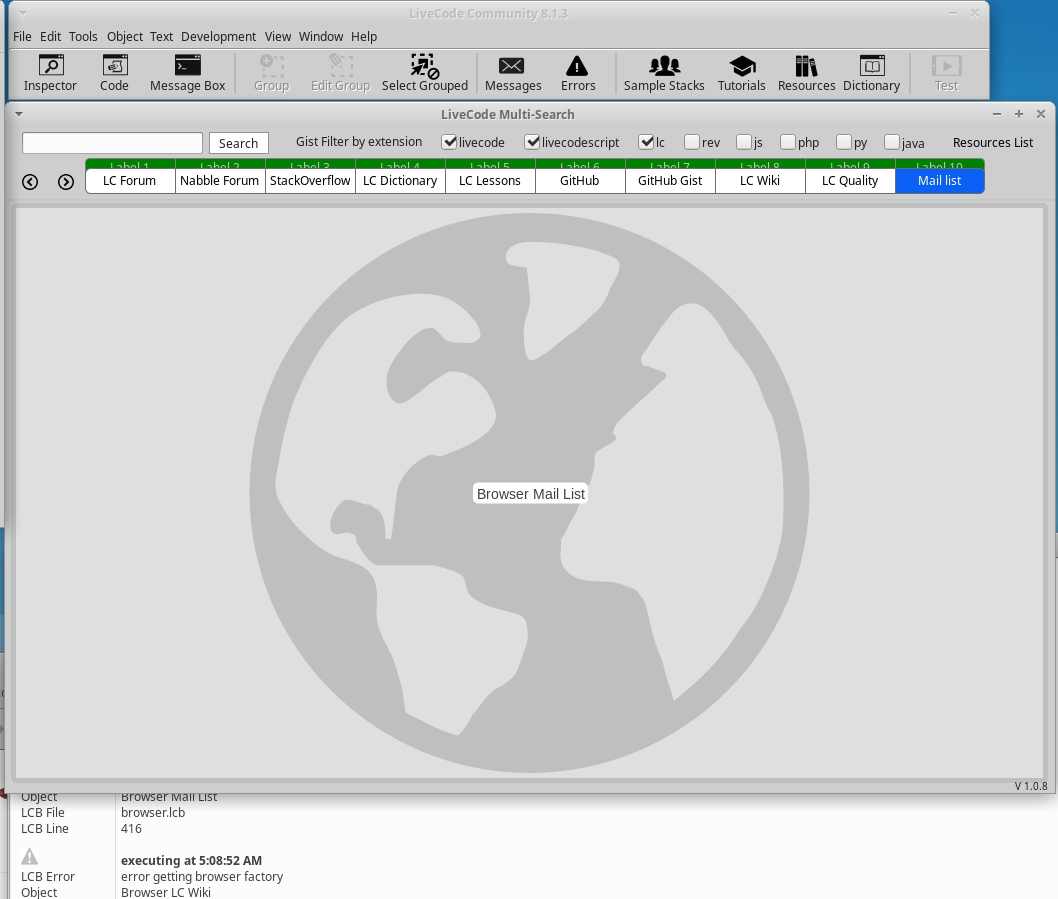Open Sample Stacks

[664, 73]
